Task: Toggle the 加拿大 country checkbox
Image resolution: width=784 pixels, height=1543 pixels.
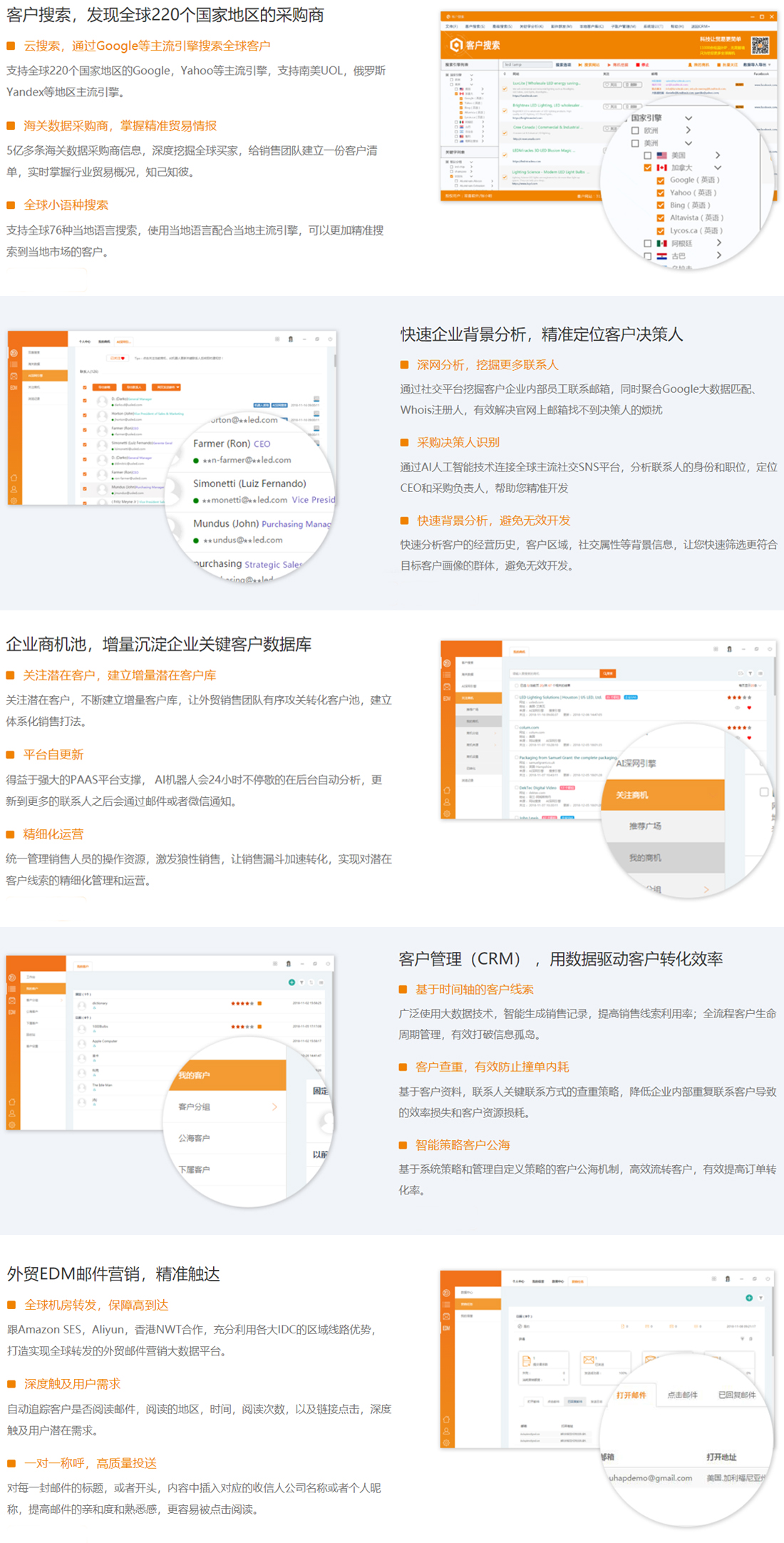Action: click(x=648, y=168)
